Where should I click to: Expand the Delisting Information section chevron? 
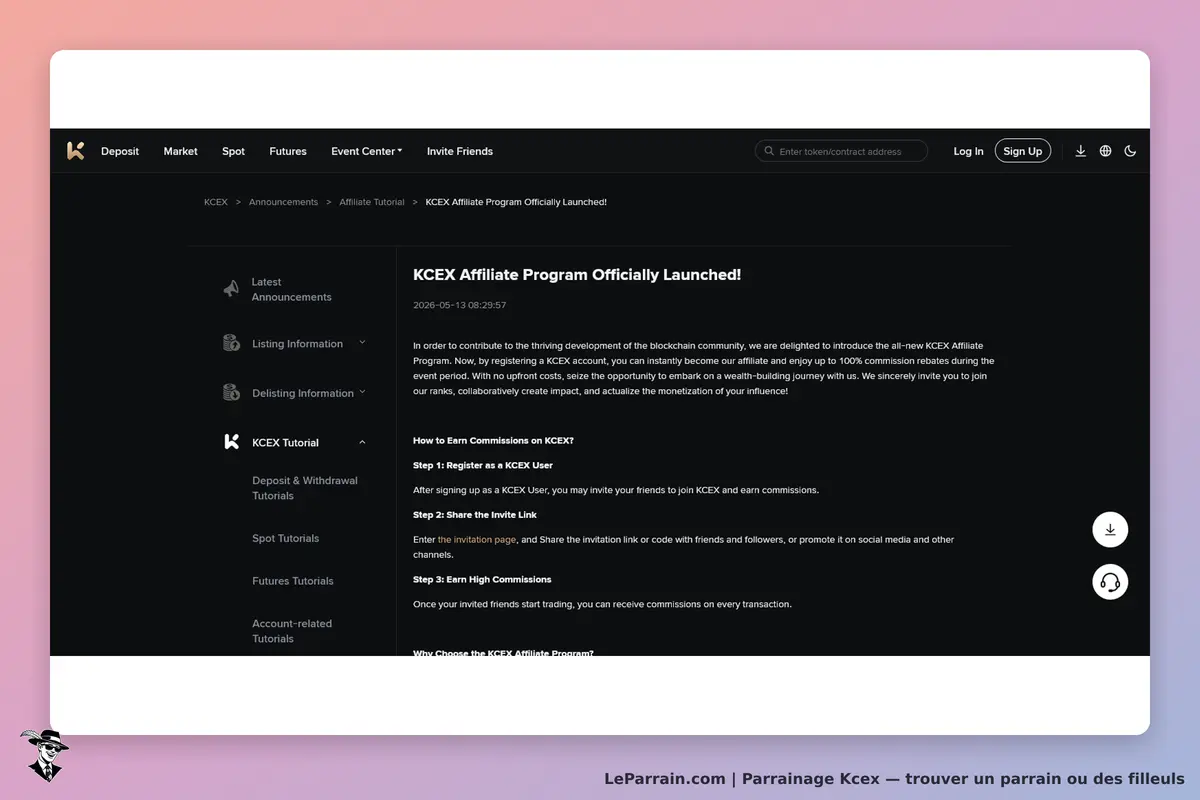coord(362,392)
